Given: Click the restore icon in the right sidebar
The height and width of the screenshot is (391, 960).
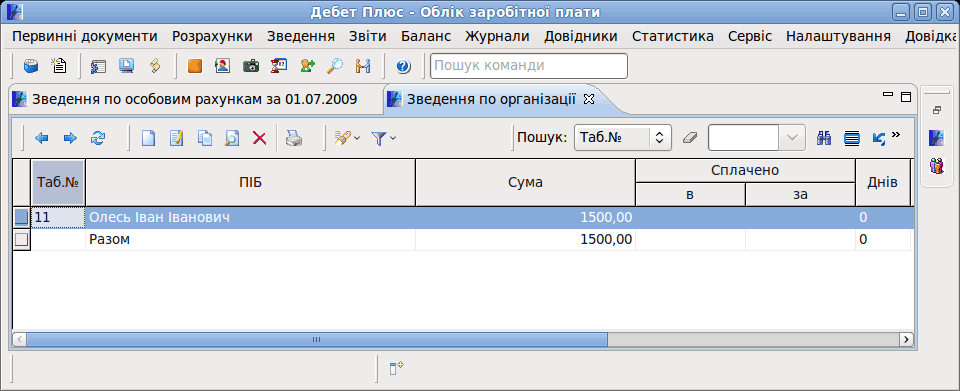Looking at the screenshot, I should [936, 111].
